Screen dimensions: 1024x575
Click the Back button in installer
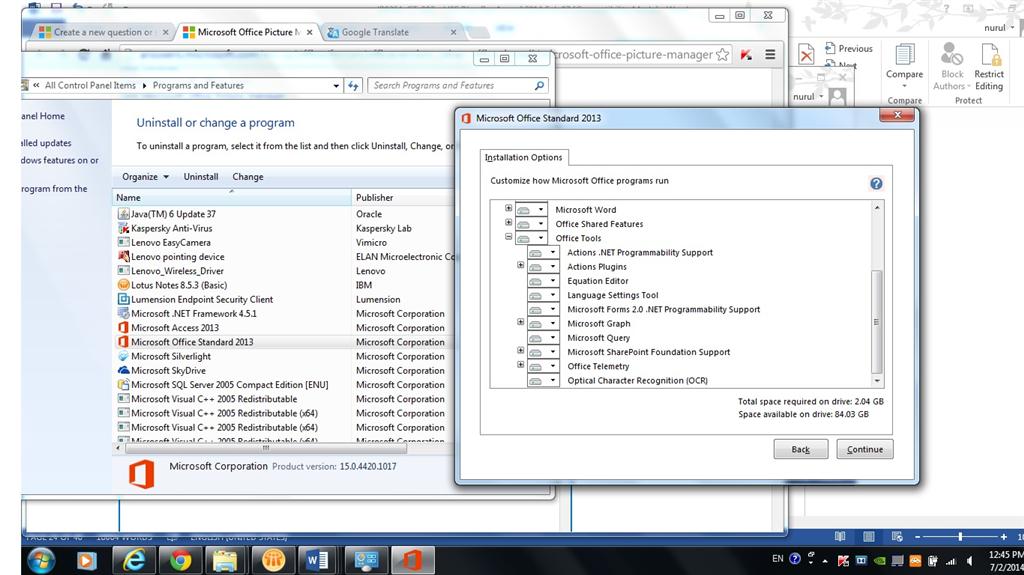(801, 450)
